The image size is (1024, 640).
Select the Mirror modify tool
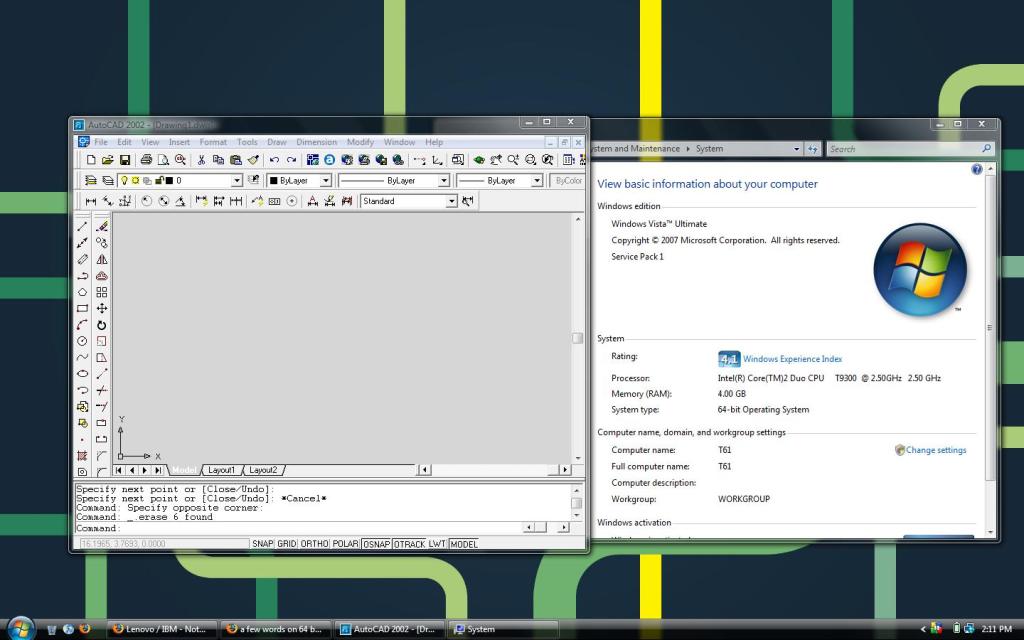pyautogui.click(x=102, y=259)
